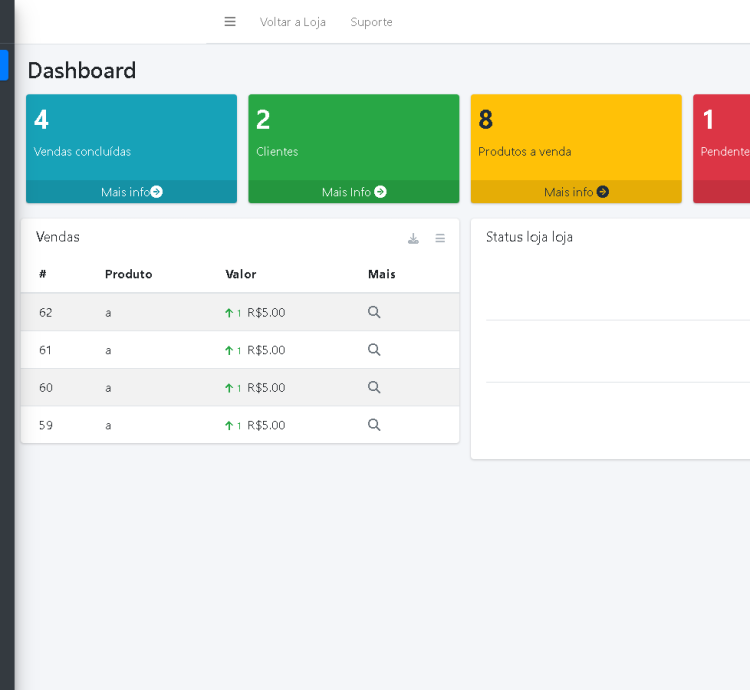The width and height of the screenshot is (750, 690).
Task: Click magnifier icon for sale 60
Action: (x=374, y=387)
